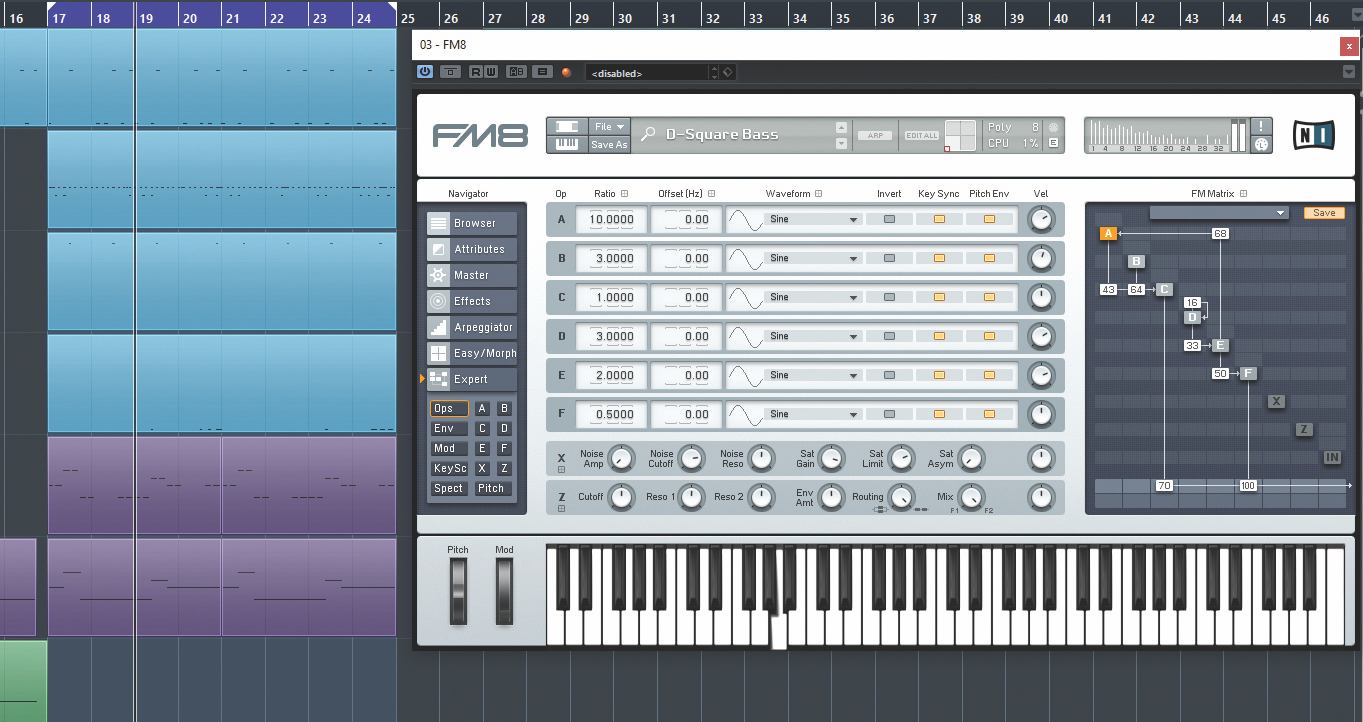The width and height of the screenshot is (1363, 722).
Task: Toggle Invert for operator F
Action: [889, 414]
